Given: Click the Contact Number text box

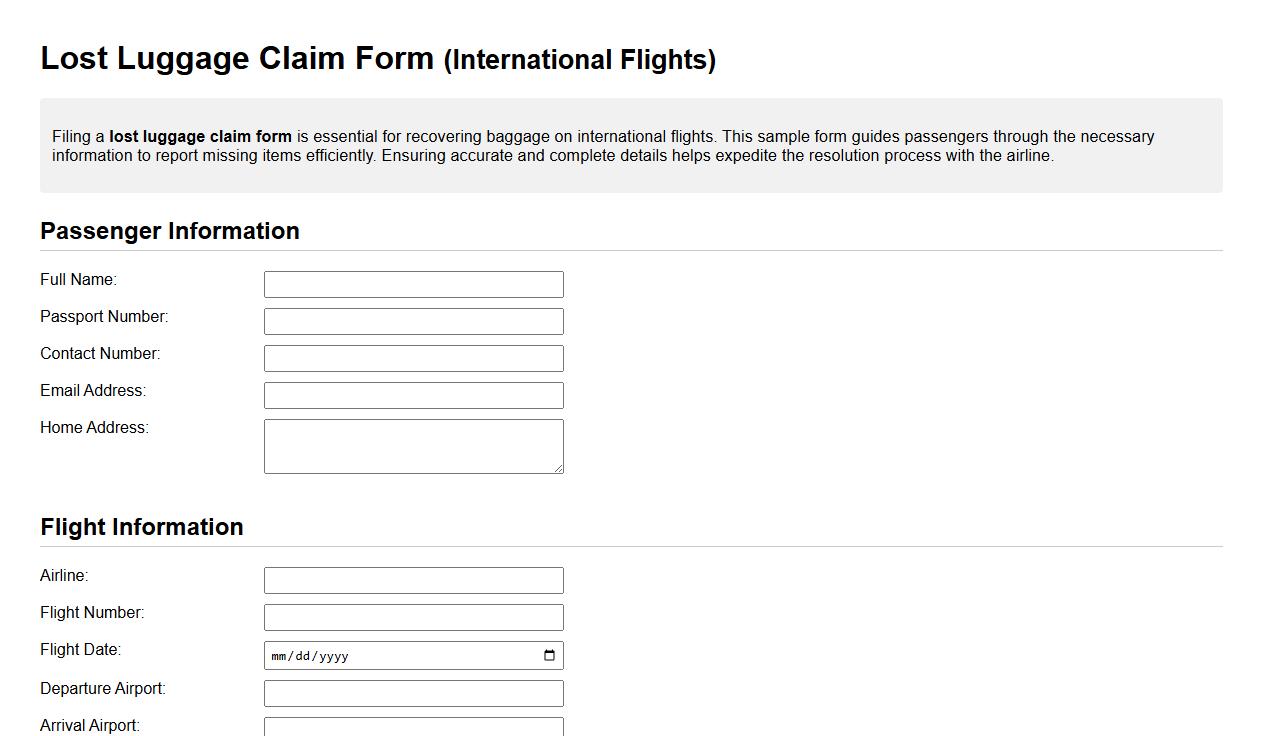Looking at the screenshot, I should tap(413, 358).
